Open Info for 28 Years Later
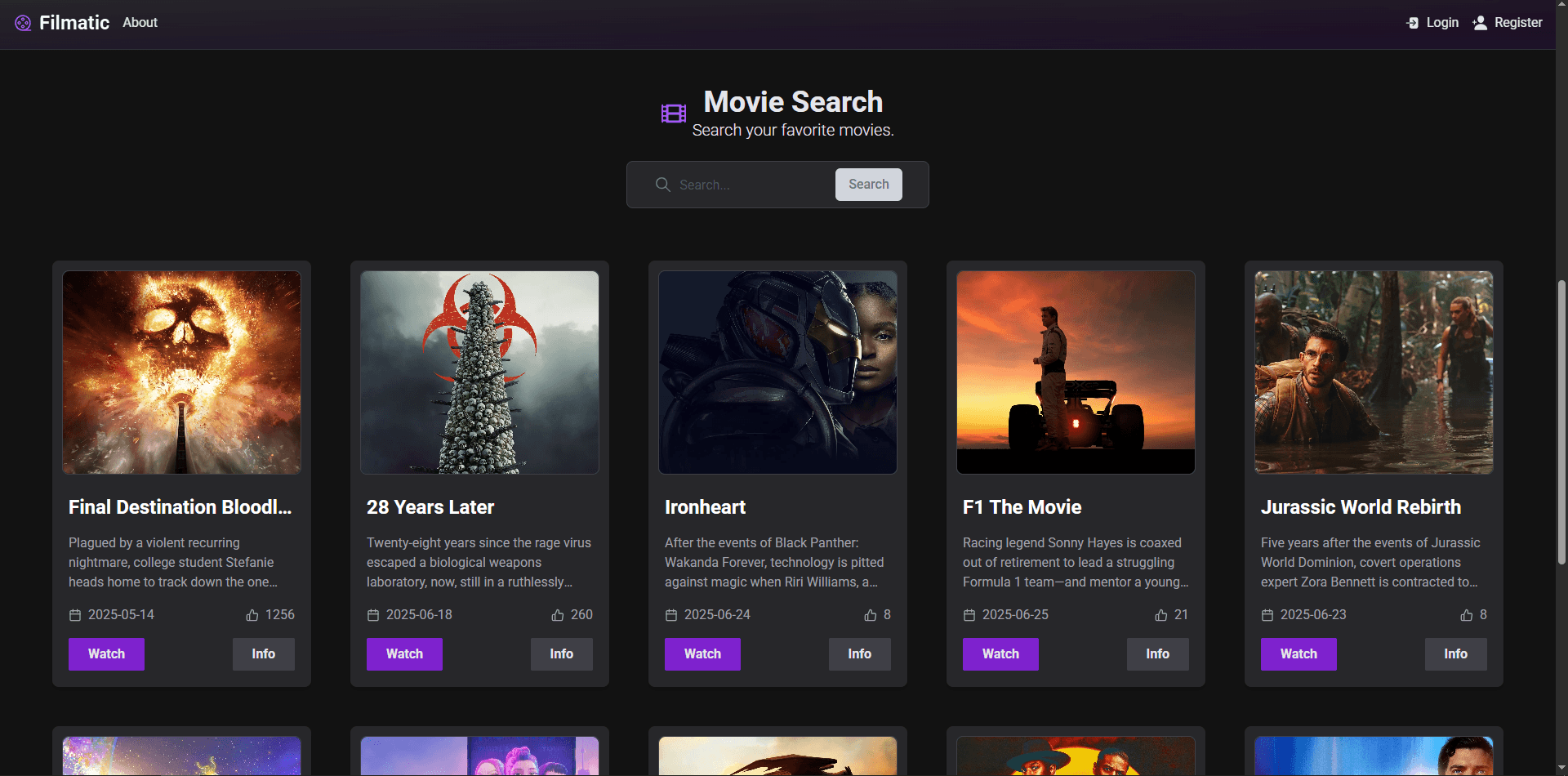Viewport: 1568px width, 776px height. (x=561, y=654)
